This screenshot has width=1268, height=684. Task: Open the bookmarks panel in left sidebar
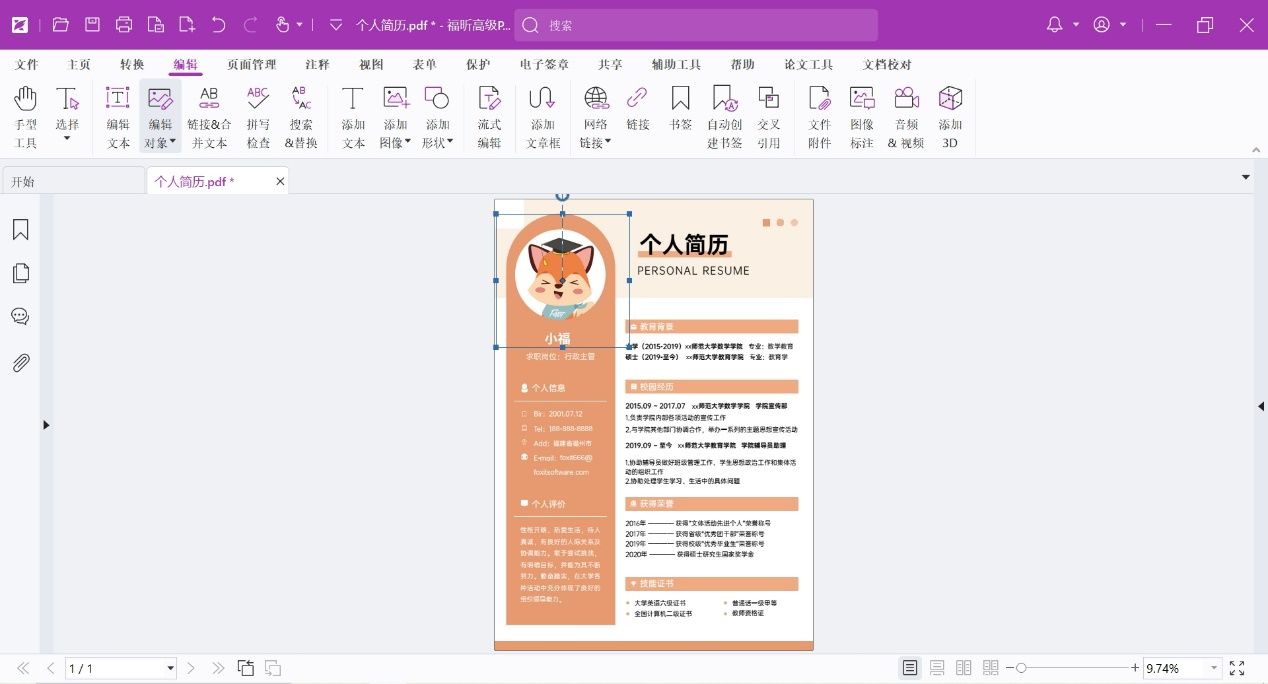pos(20,230)
